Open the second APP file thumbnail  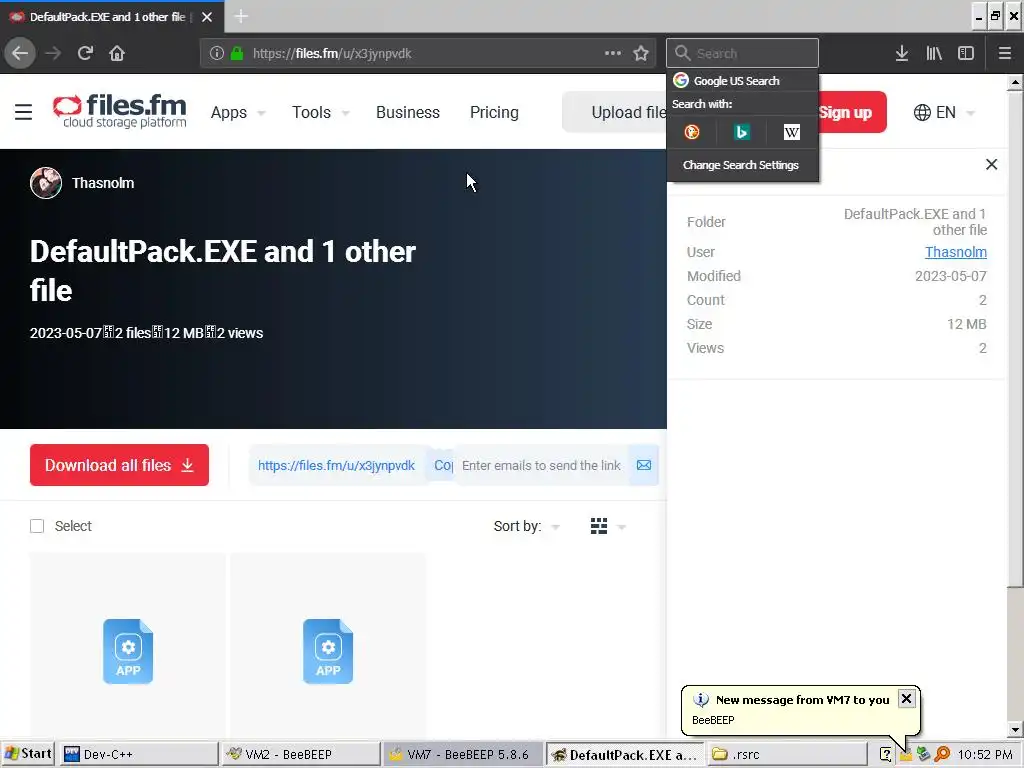pos(328,651)
